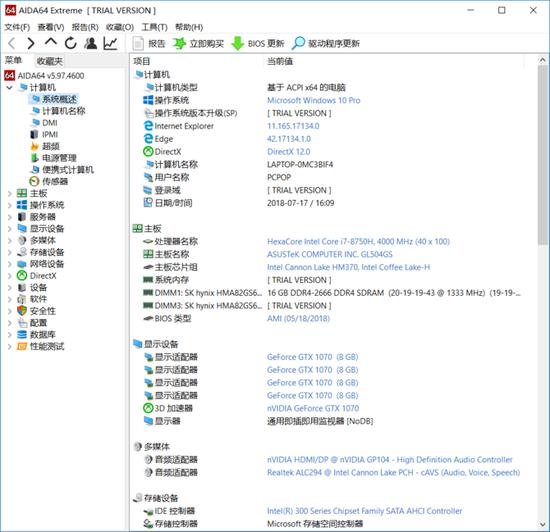The image size is (550, 532).
Task: Click the forward navigation arrow
Action: coord(31,43)
